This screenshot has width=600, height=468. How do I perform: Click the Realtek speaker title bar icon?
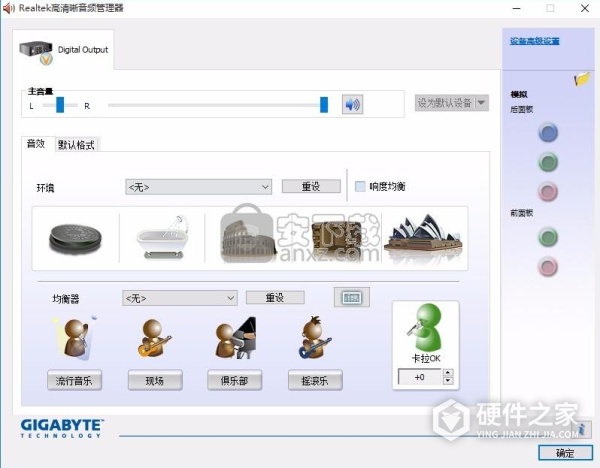pos(8,8)
